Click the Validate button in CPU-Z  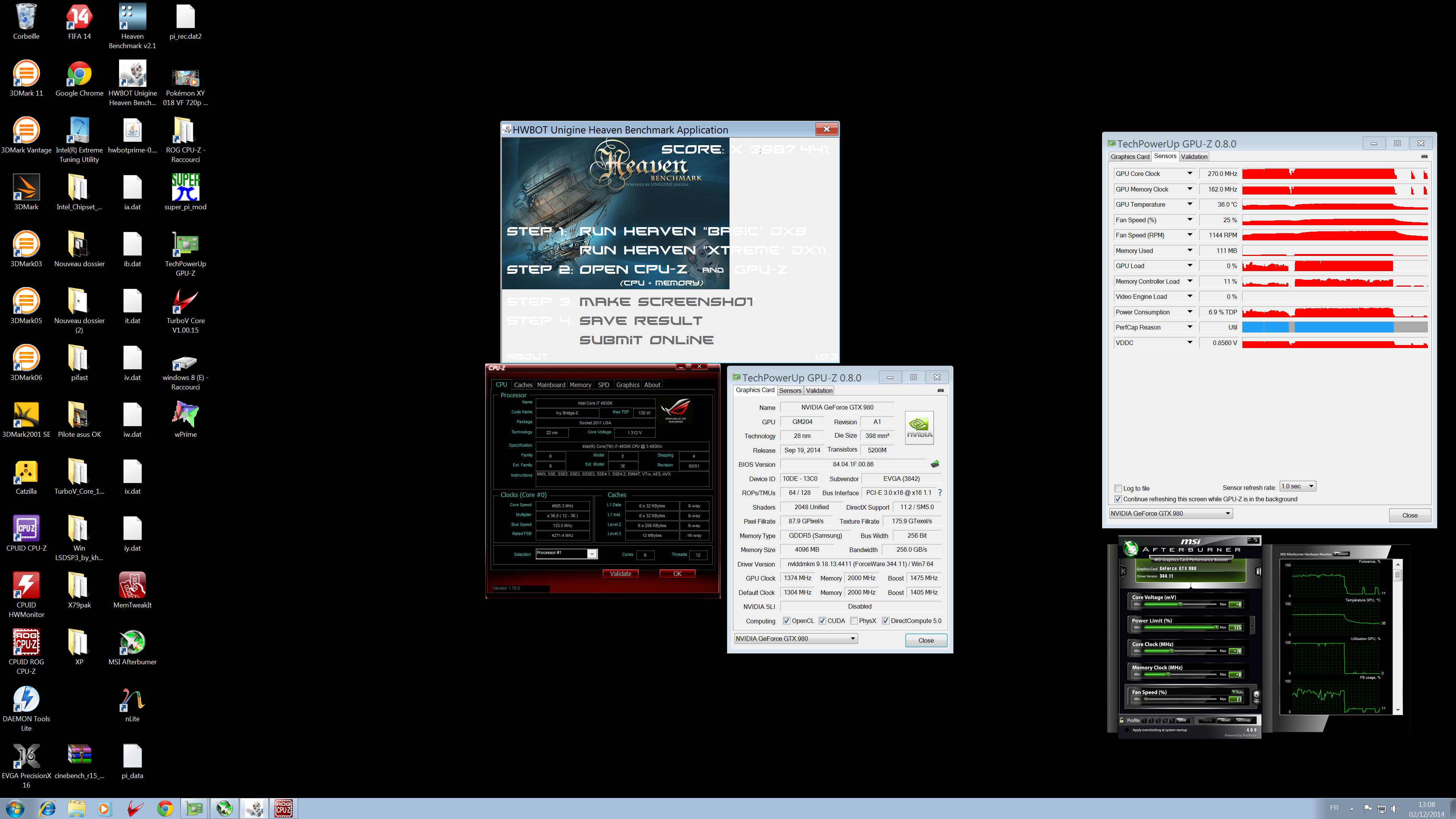620,574
